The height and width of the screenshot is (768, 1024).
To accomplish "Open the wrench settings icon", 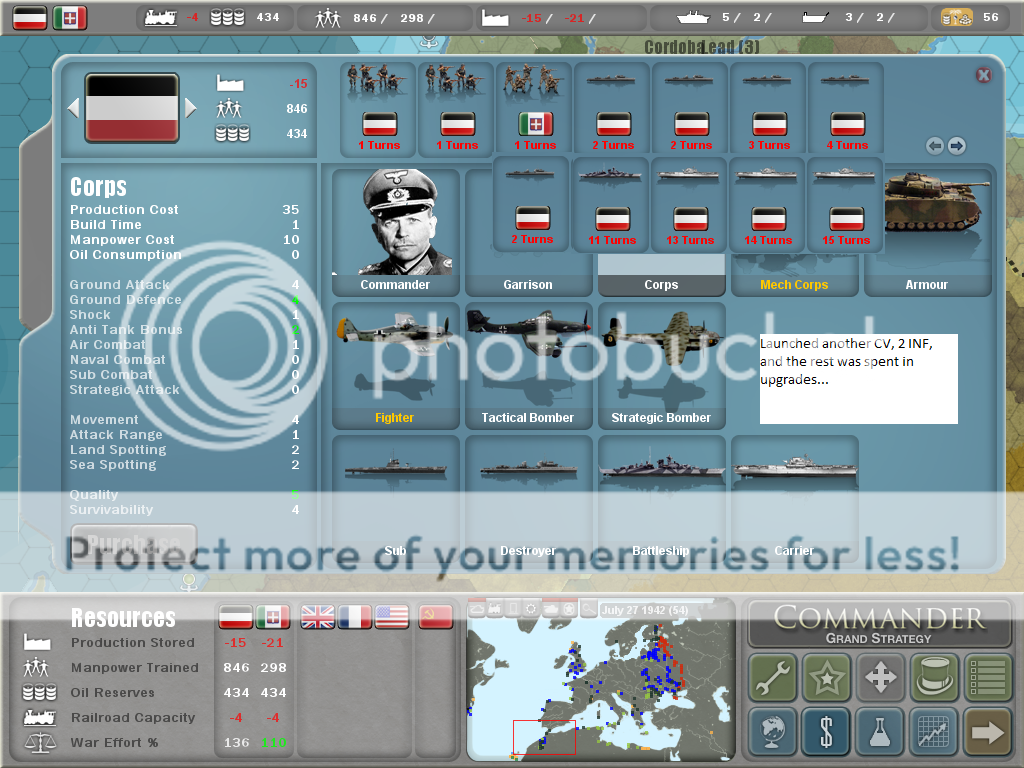I will 772,678.
